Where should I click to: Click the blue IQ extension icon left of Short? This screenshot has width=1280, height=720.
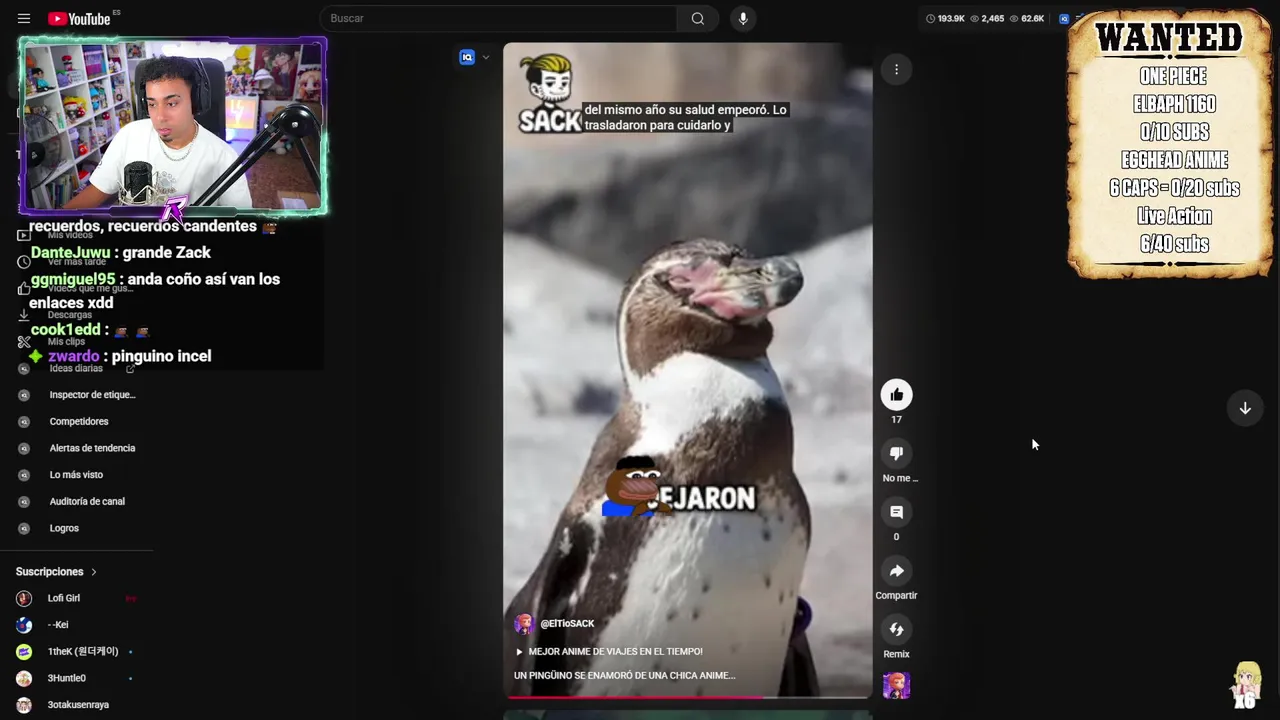click(x=467, y=57)
